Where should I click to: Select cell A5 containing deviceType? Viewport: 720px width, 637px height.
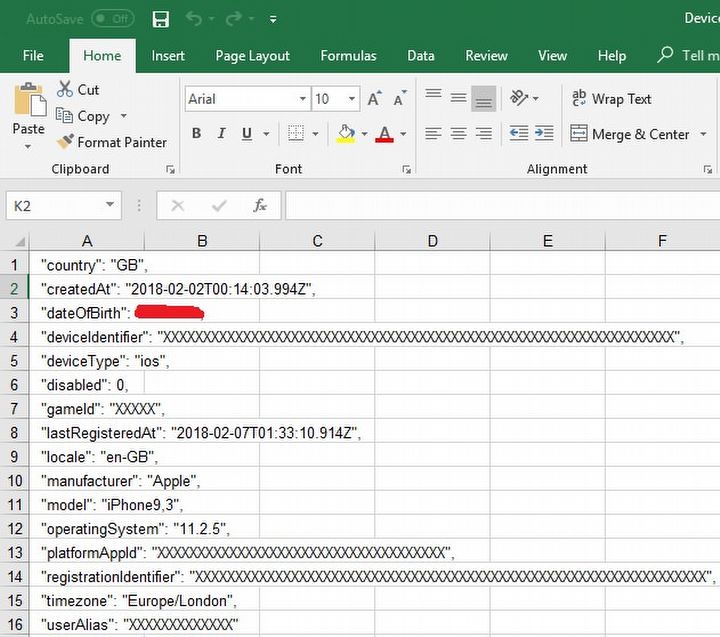pyautogui.click(x=87, y=361)
